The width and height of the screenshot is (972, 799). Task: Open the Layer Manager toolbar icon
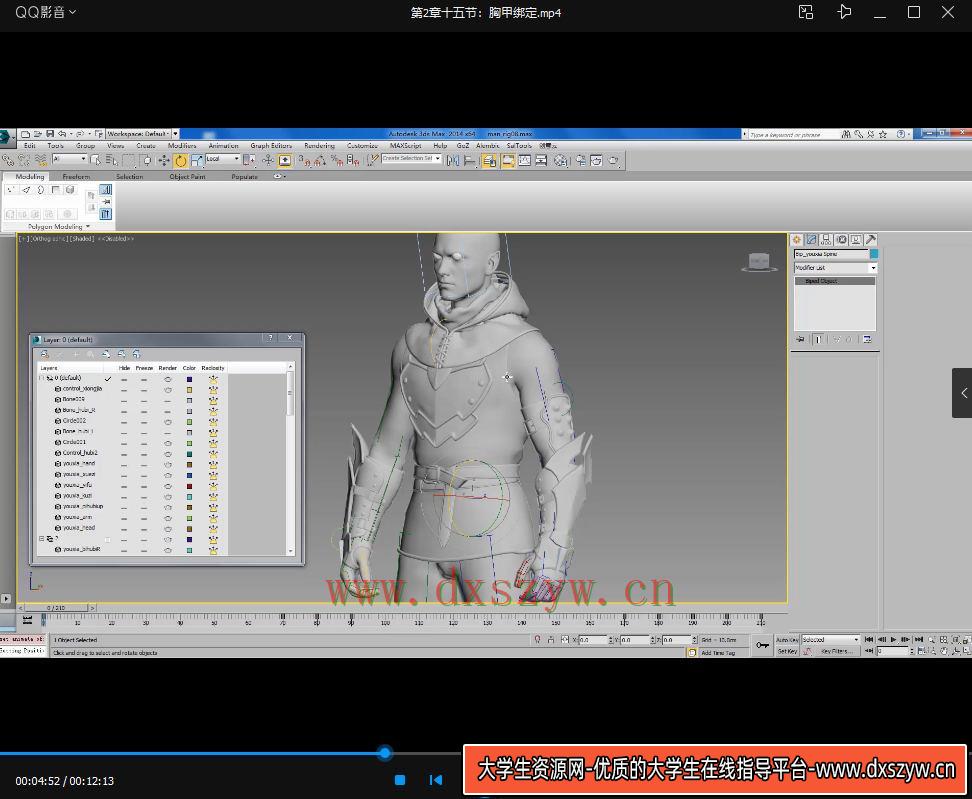tap(490, 161)
